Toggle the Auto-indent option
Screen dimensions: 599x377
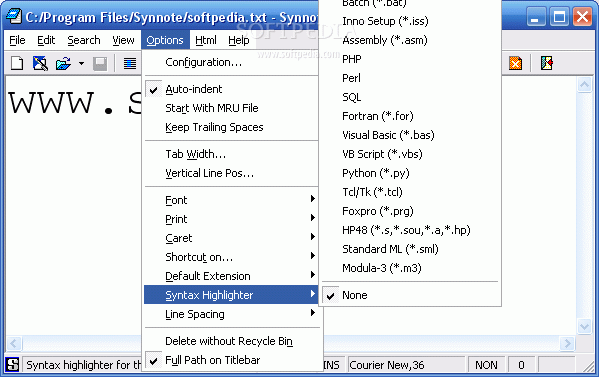[232, 89]
